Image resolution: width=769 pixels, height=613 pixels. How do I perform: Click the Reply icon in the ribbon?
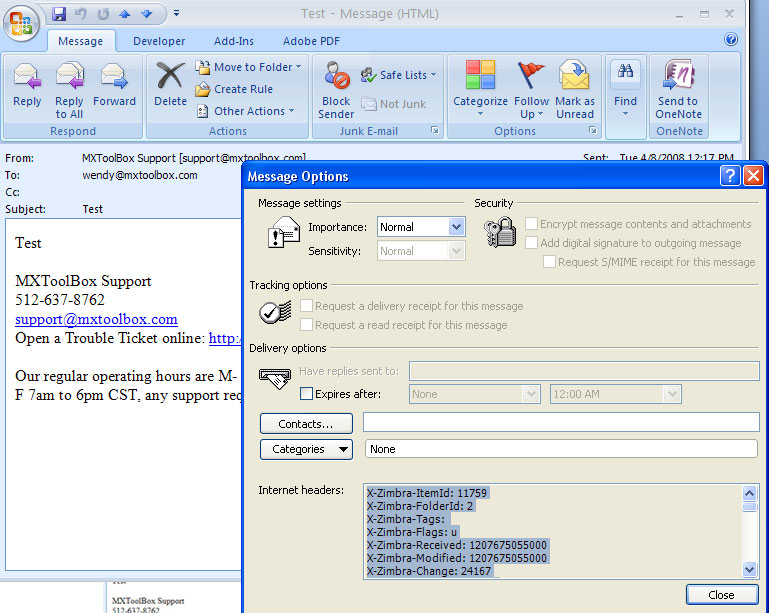coord(27,78)
